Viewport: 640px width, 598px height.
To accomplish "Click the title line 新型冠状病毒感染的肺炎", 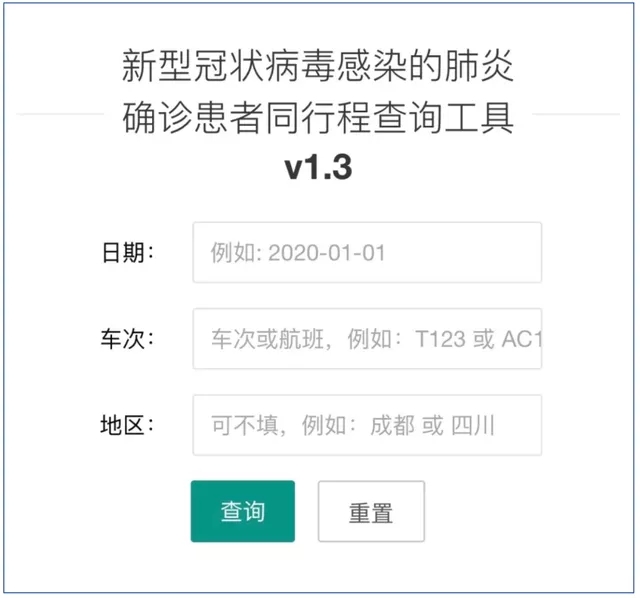I will point(318,67).
